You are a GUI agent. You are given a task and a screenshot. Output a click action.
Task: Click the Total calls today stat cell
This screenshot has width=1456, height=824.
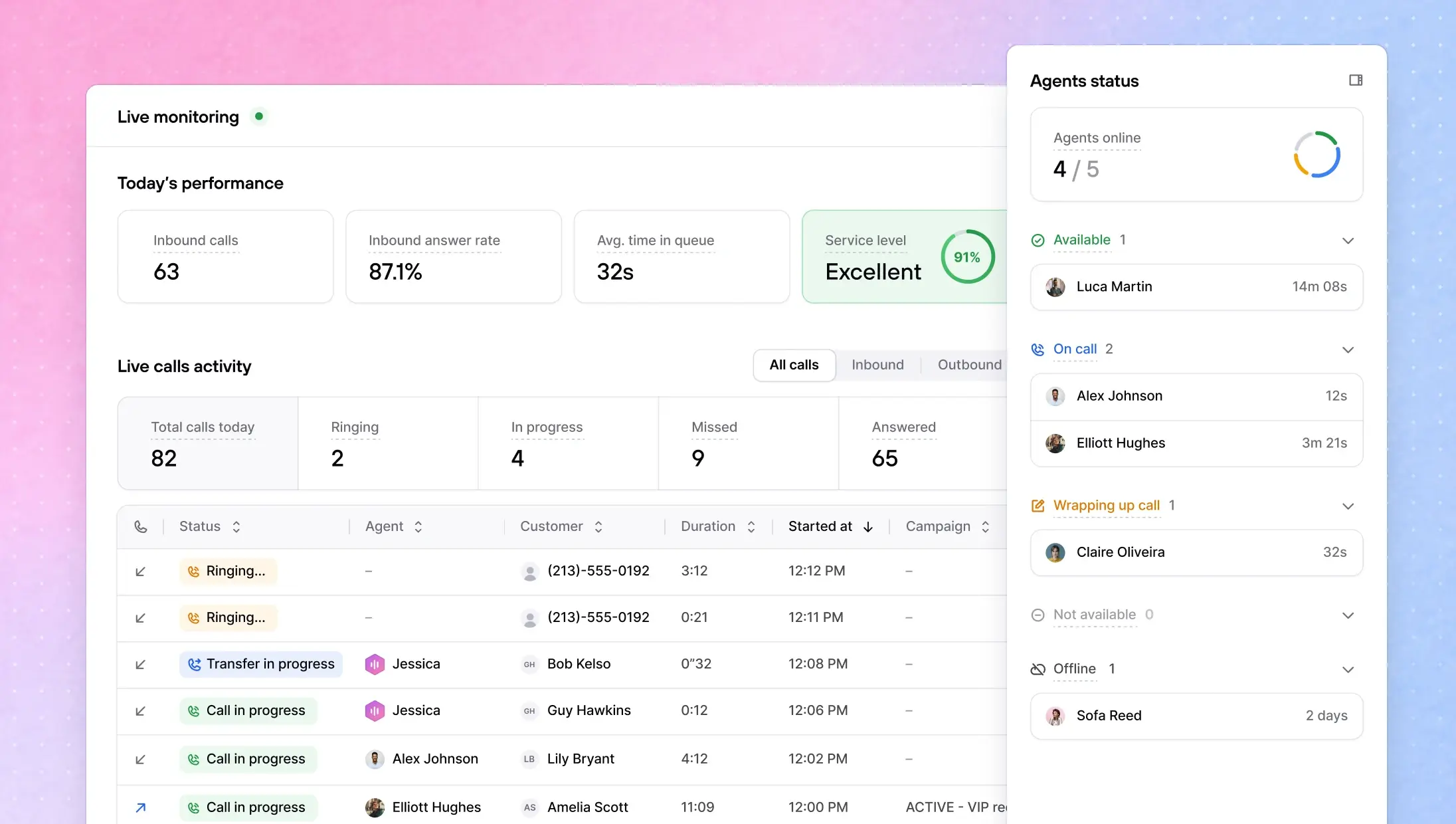point(208,444)
